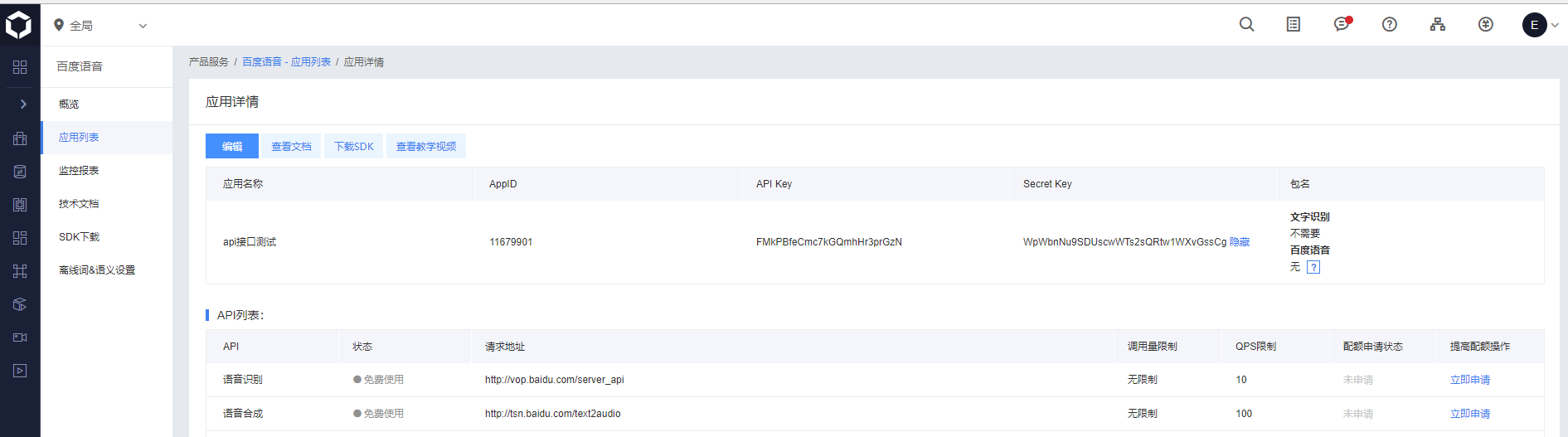Hide the Secret Key with 隐藏 link
The height and width of the screenshot is (437, 1568).
pos(1240,242)
